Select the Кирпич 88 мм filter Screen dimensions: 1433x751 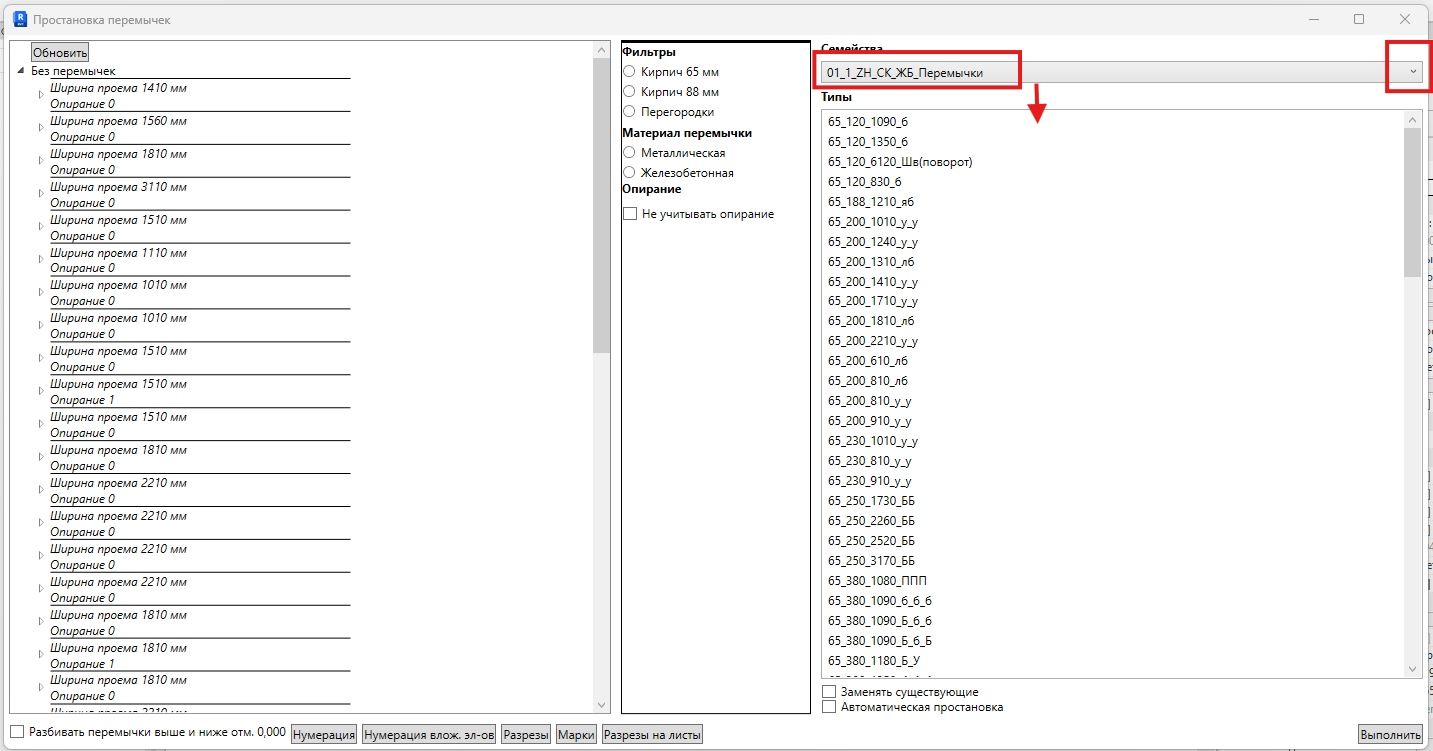pyautogui.click(x=629, y=92)
